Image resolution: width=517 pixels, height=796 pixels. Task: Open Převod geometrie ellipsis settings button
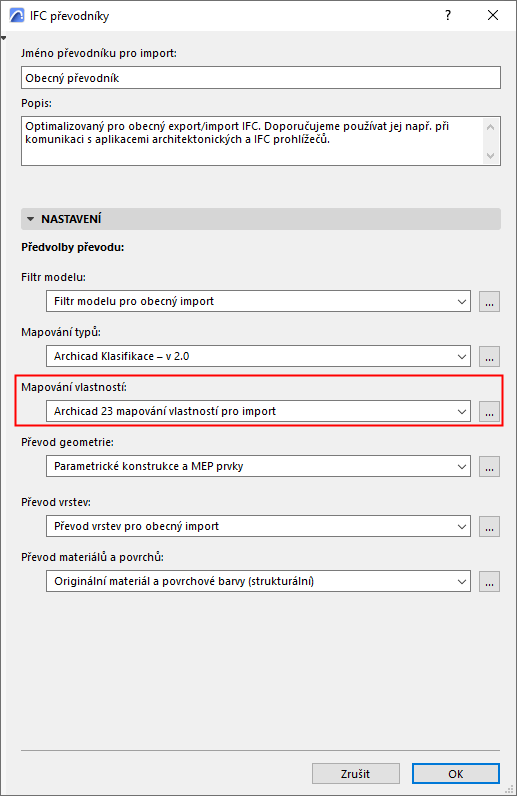pyautogui.click(x=489, y=467)
